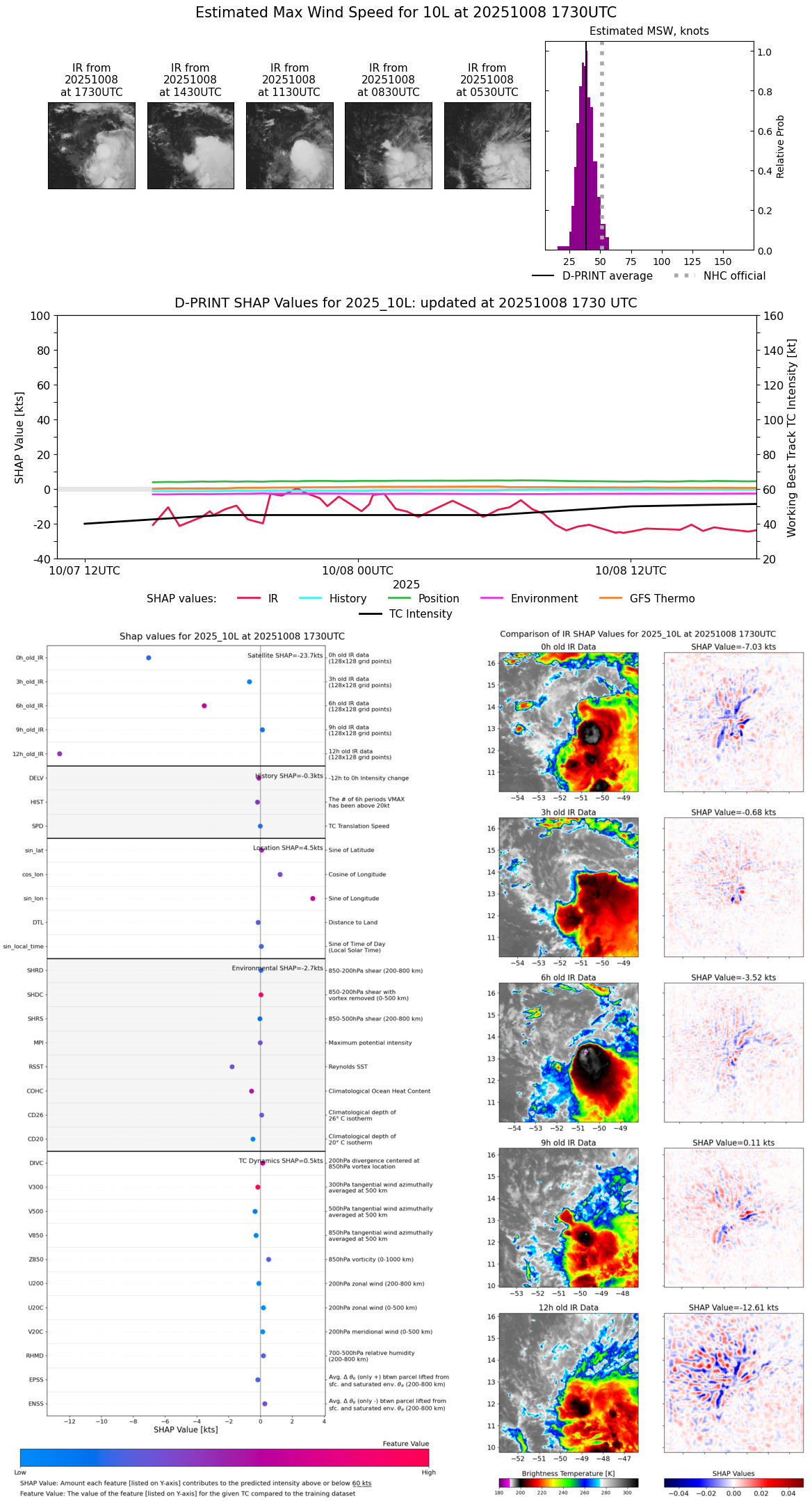Click the 'Distance to Land' description text

coord(353,923)
